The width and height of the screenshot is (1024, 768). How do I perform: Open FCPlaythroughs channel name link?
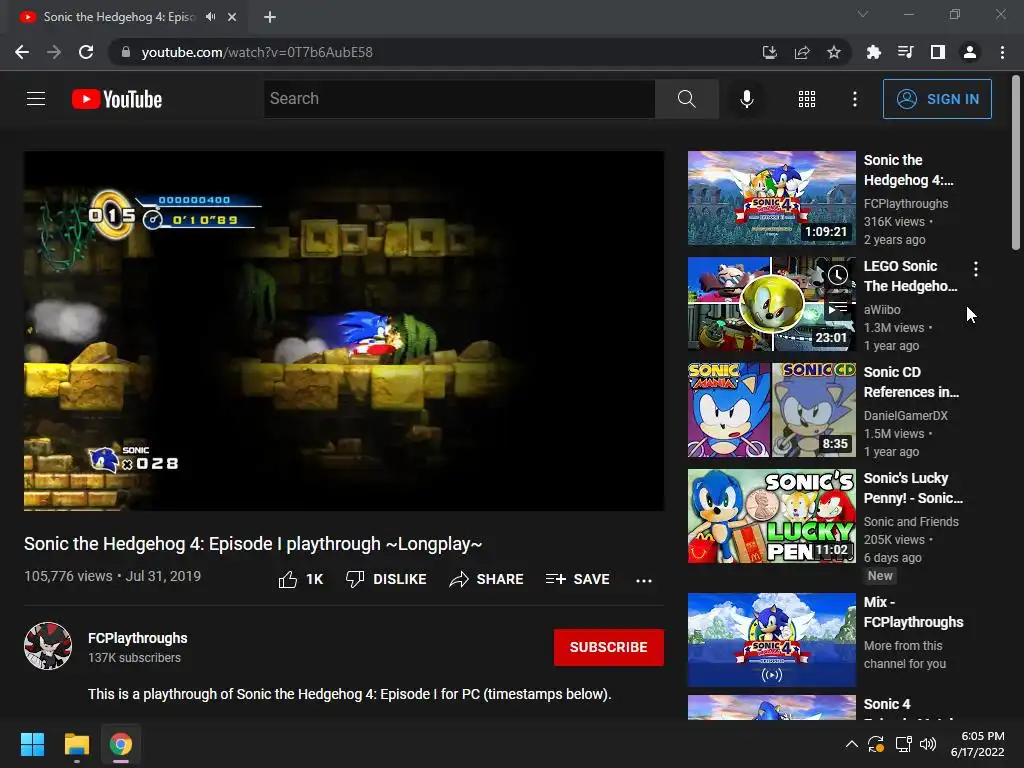(138, 638)
